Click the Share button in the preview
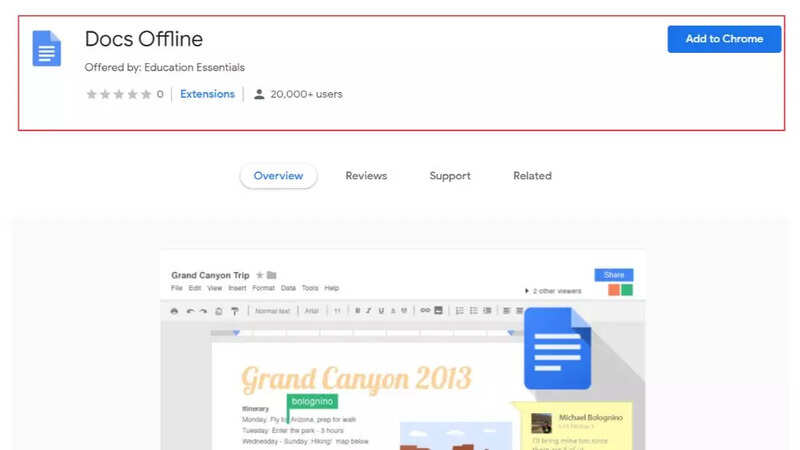The height and width of the screenshot is (450, 800). point(614,275)
